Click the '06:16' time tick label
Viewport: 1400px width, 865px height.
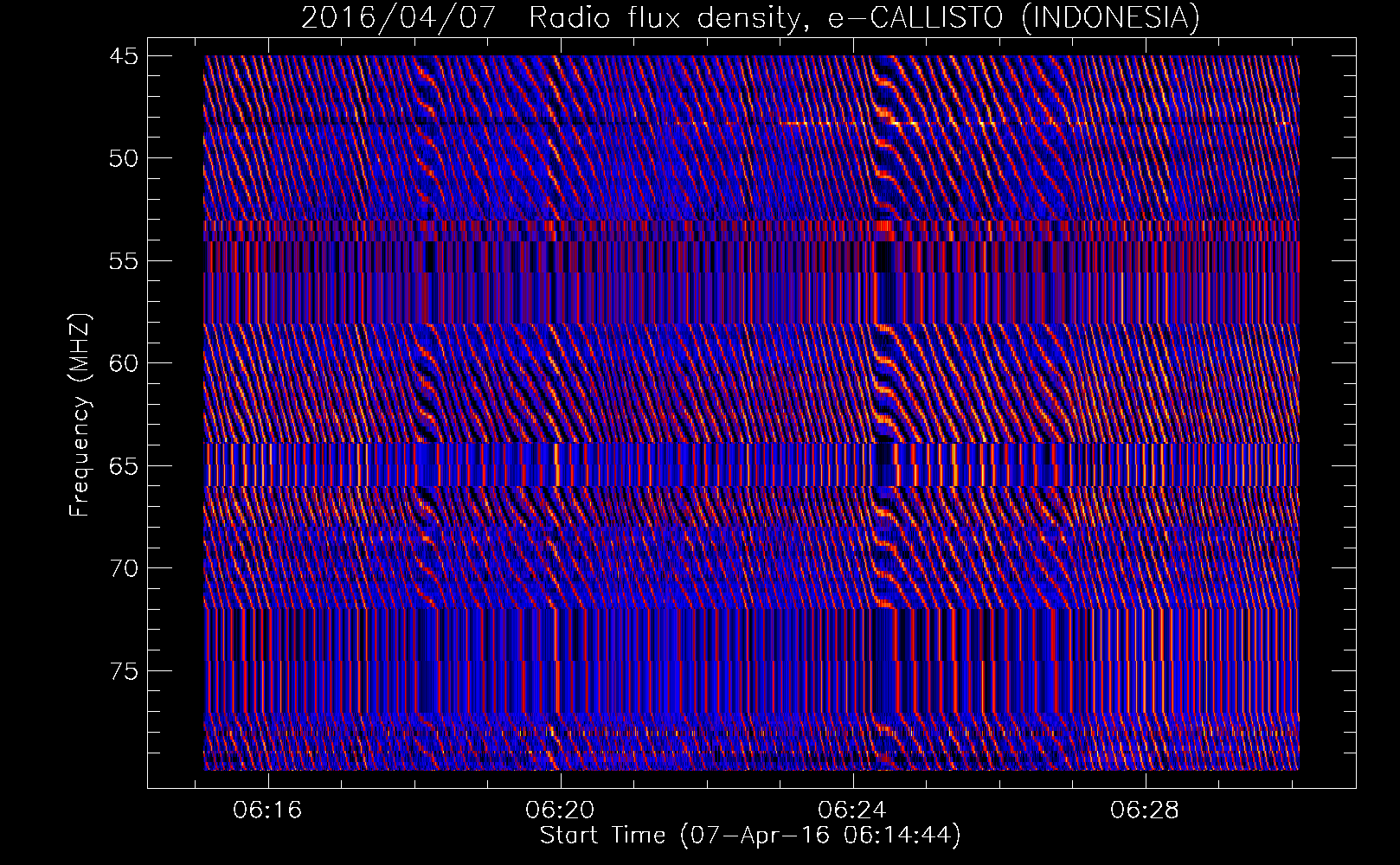click(x=267, y=810)
